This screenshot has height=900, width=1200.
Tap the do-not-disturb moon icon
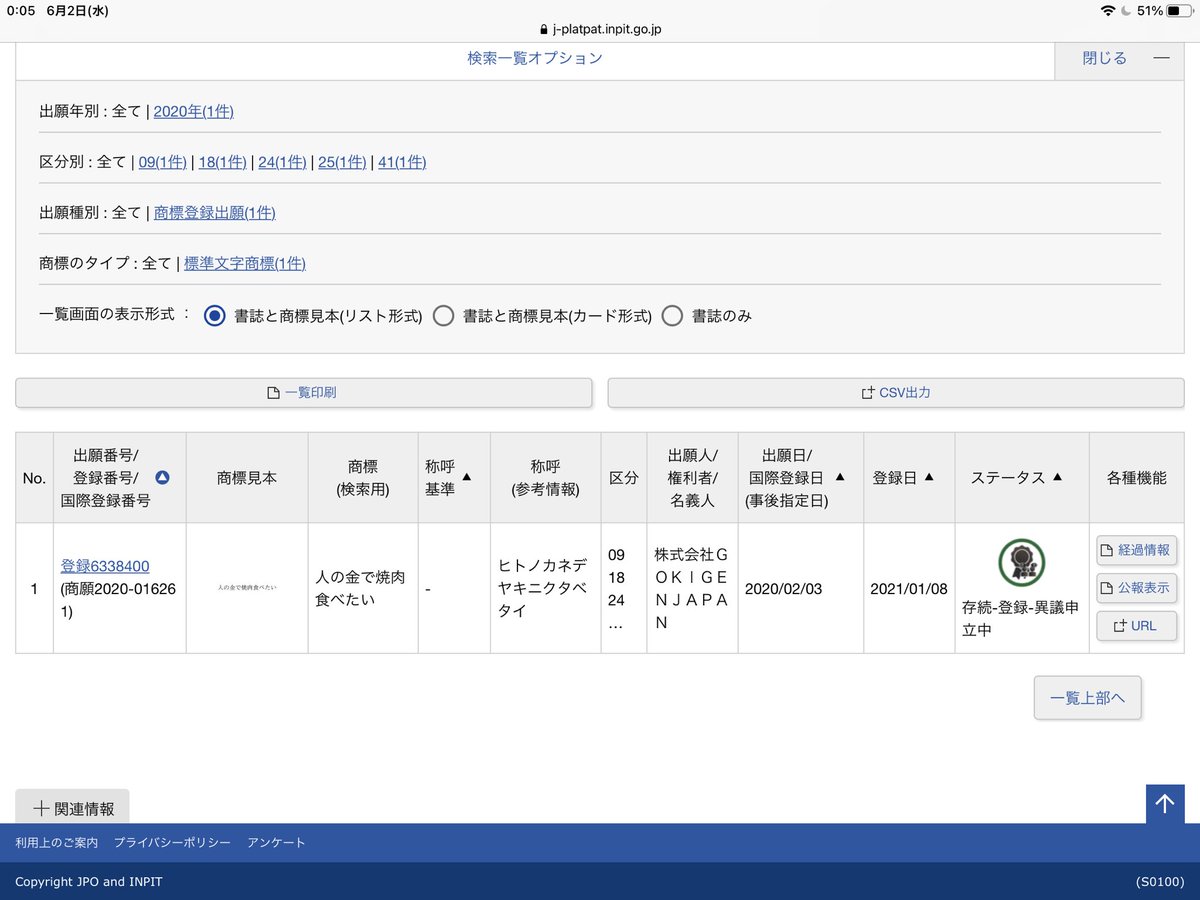[1126, 11]
